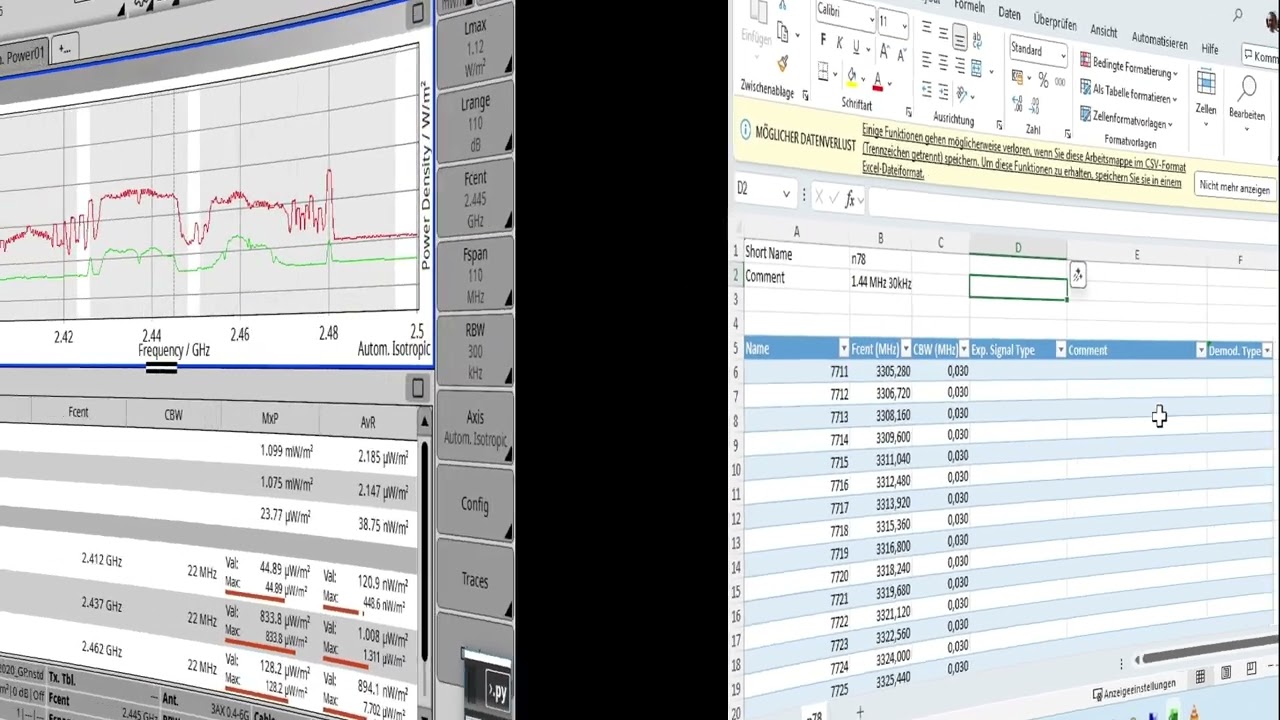1280x720 pixels.
Task: Open the Bedingte Formatierung icon menu
Action: (x=1085, y=61)
